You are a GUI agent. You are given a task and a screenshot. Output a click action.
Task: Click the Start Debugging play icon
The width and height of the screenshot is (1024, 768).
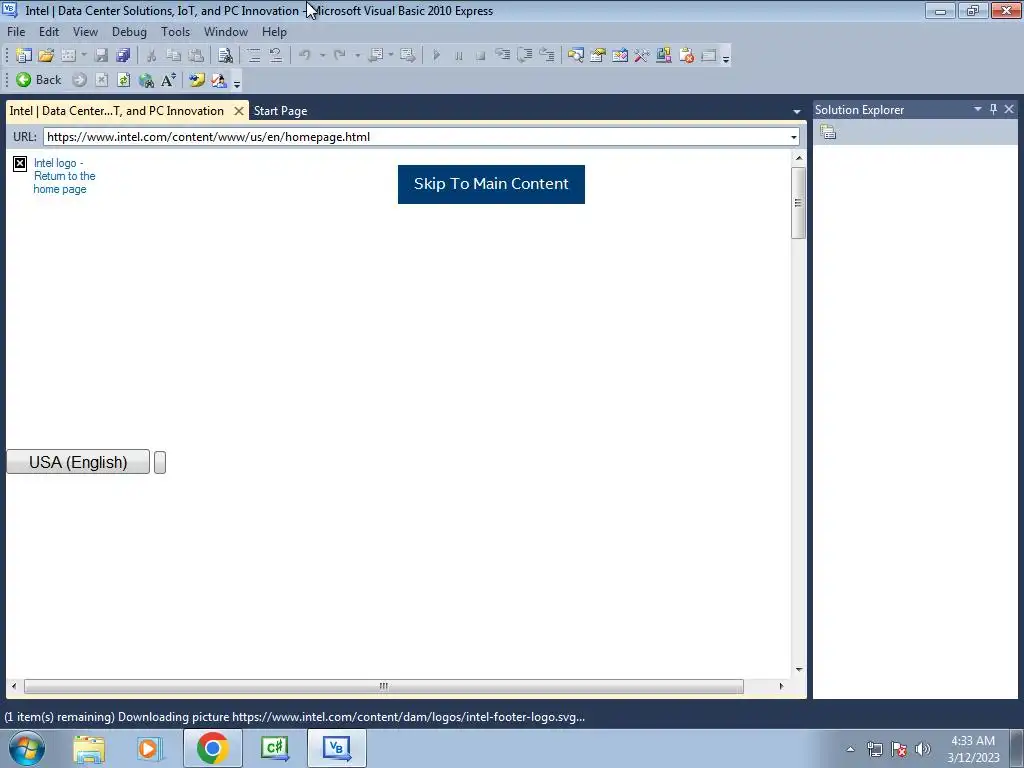(x=437, y=56)
